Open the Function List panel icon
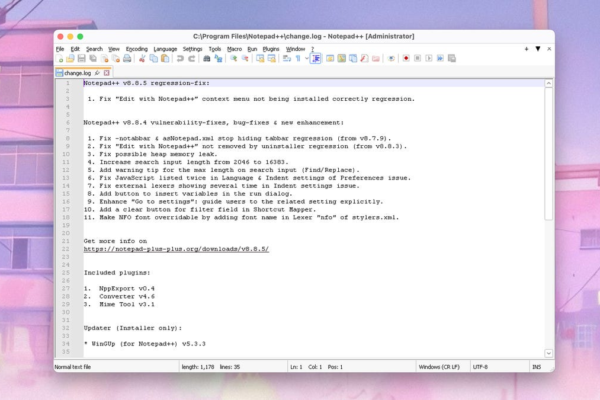 pyautogui.click(x=364, y=59)
